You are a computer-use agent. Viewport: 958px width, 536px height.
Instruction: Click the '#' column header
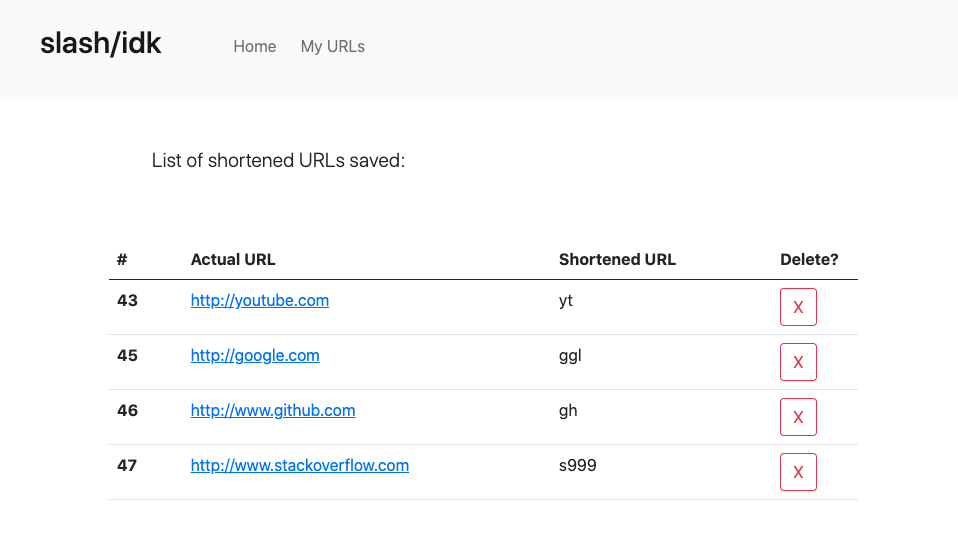click(x=122, y=259)
